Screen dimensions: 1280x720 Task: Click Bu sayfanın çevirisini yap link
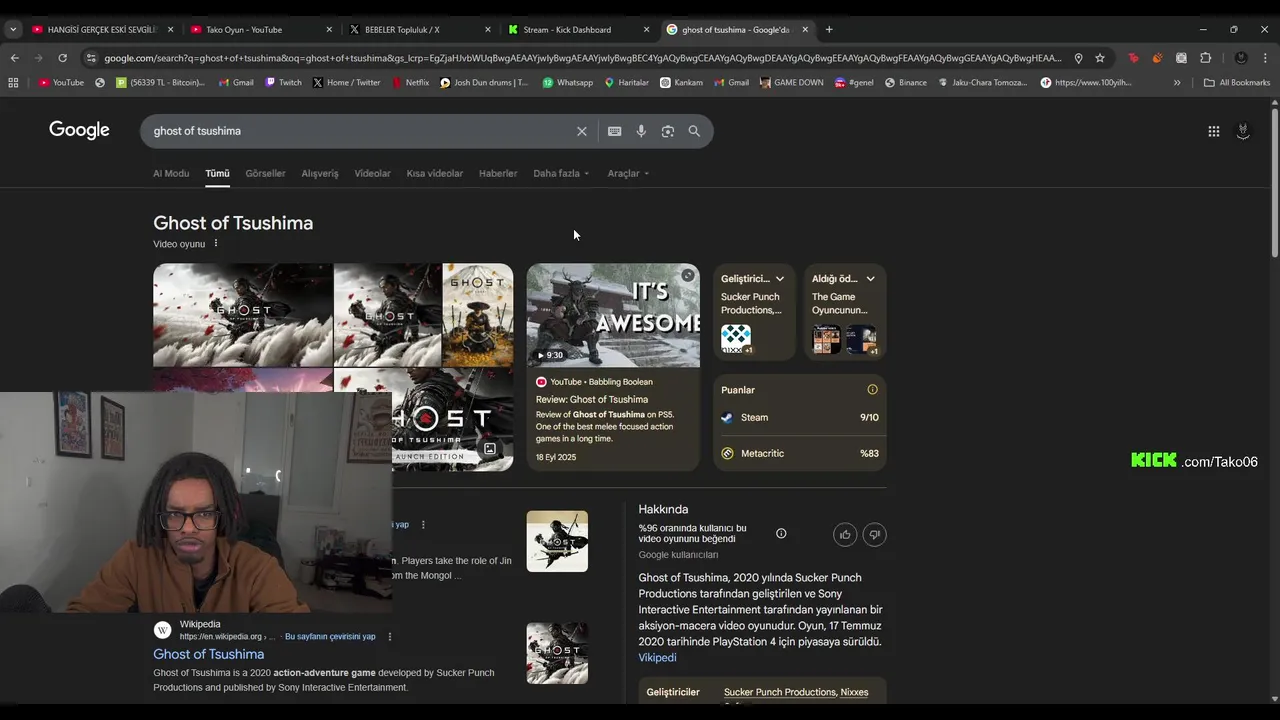(x=330, y=637)
